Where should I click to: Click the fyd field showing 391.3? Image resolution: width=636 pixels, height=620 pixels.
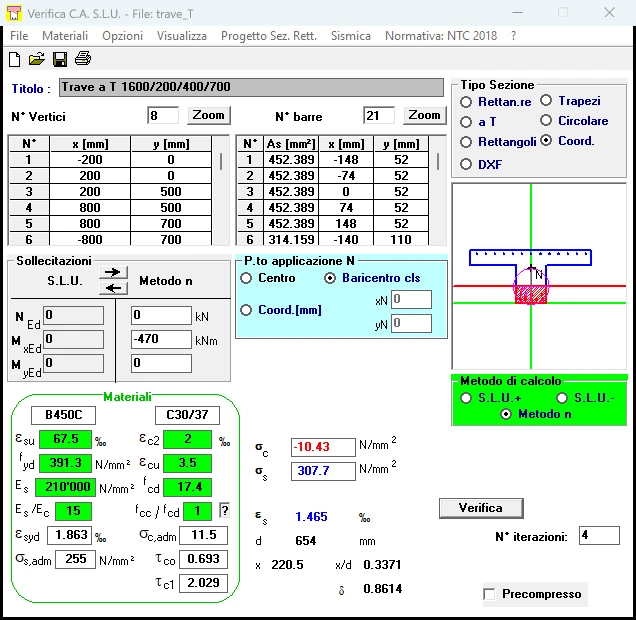[x=65, y=463]
